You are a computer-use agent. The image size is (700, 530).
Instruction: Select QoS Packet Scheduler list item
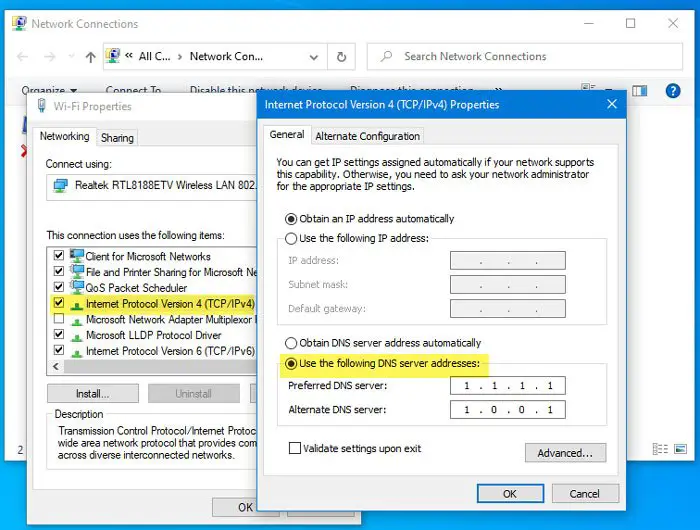point(136,288)
